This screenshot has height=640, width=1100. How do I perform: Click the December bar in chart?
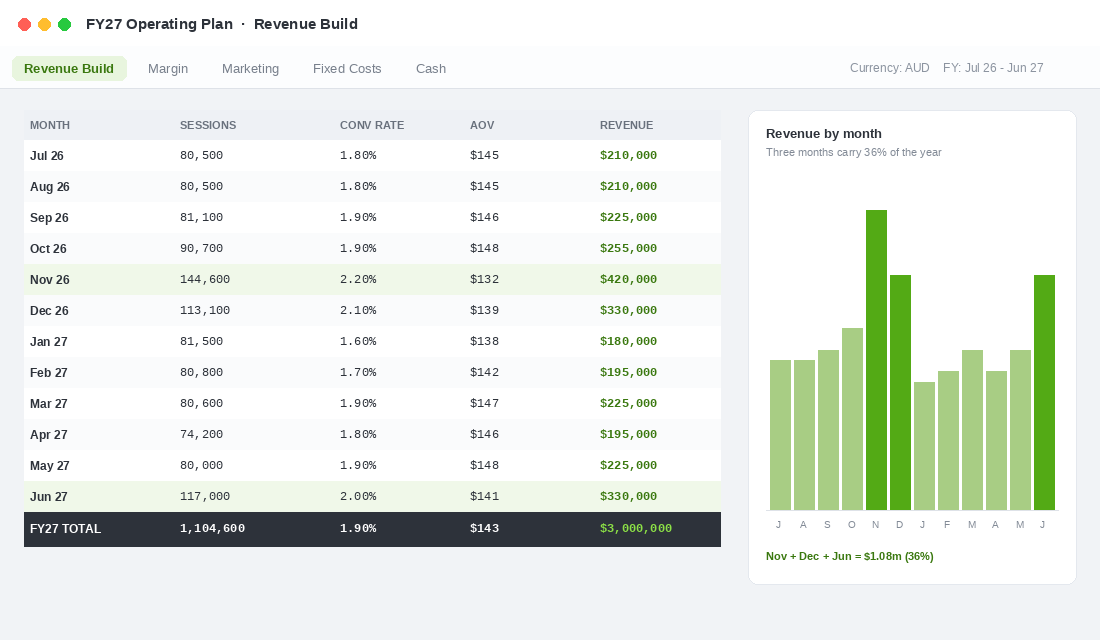pos(901,392)
